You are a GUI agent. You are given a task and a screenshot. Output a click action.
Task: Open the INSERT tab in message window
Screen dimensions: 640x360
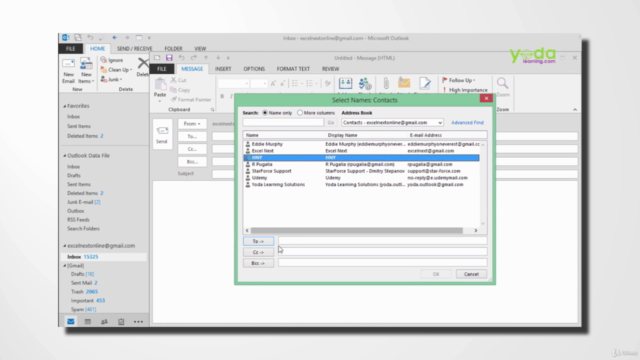tap(223, 69)
